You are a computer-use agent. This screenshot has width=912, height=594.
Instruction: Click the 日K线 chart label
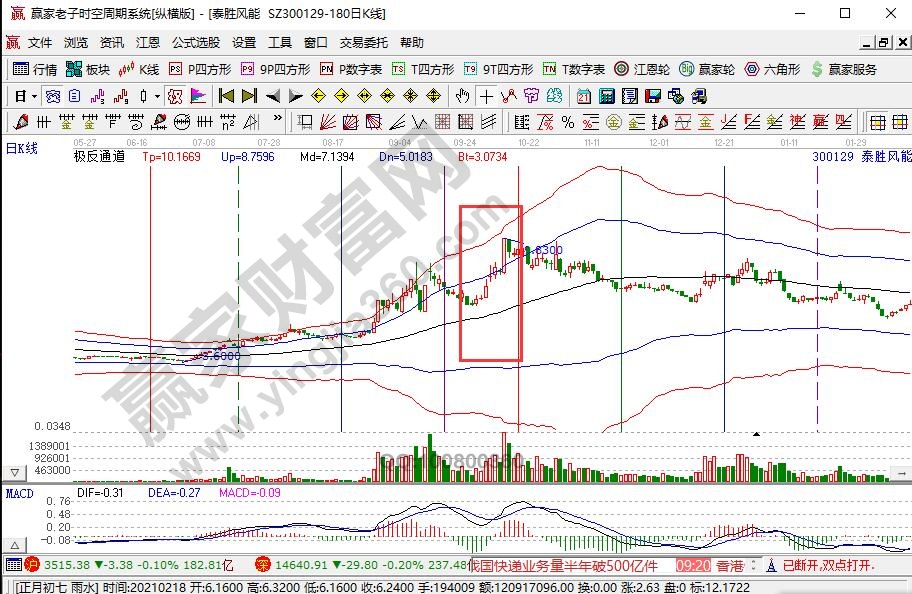pyautogui.click(x=22, y=148)
